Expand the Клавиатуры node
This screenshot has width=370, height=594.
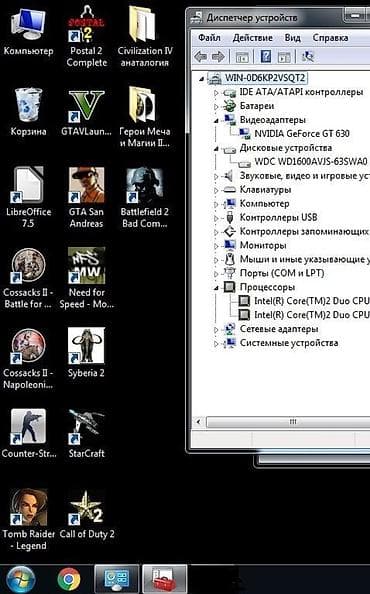pos(216,191)
